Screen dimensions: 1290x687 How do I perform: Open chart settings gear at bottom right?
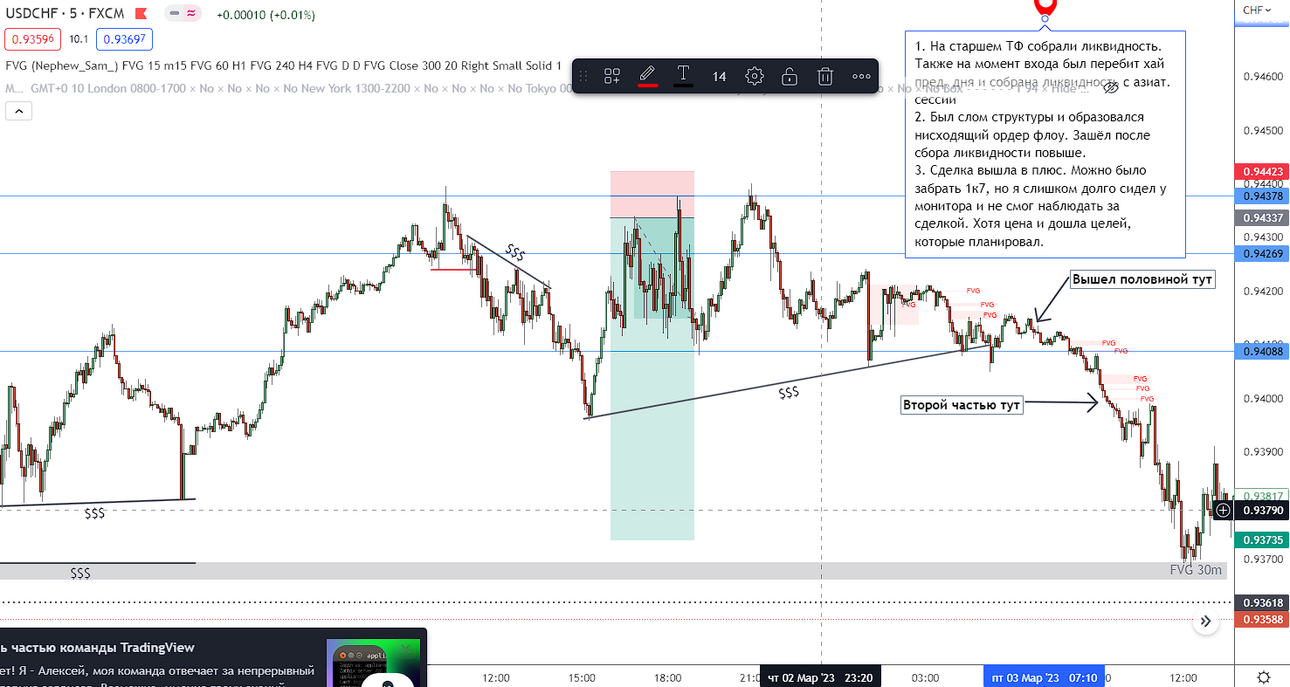[x=1264, y=677]
